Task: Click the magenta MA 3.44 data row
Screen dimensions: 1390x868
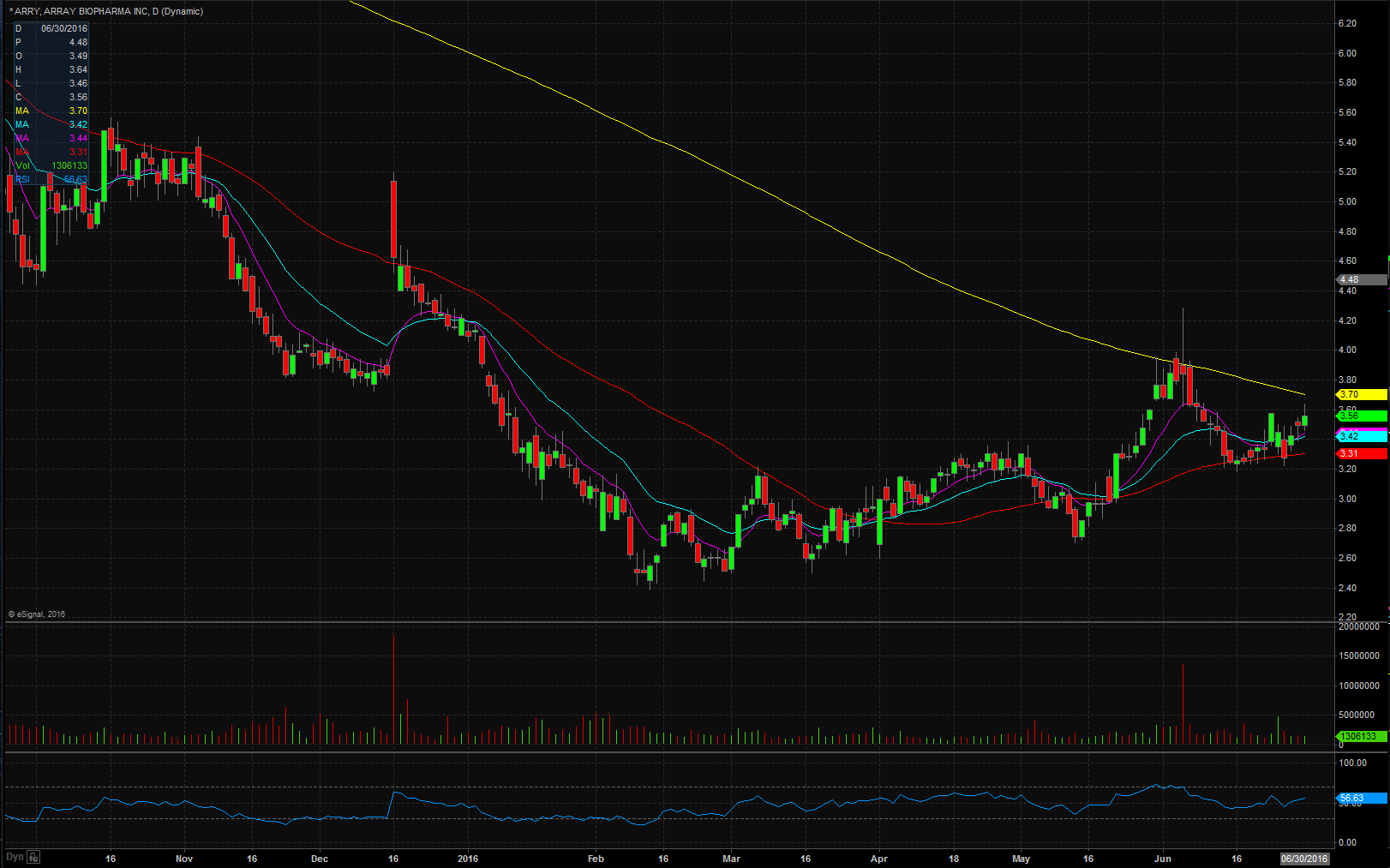Action: (x=51, y=138)
